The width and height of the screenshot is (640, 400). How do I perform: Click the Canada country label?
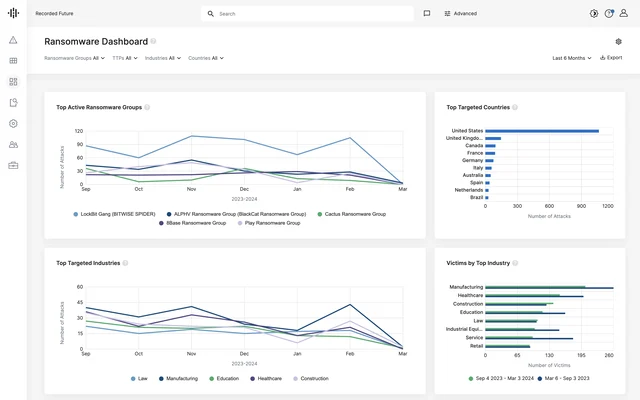tap(474, 146)
